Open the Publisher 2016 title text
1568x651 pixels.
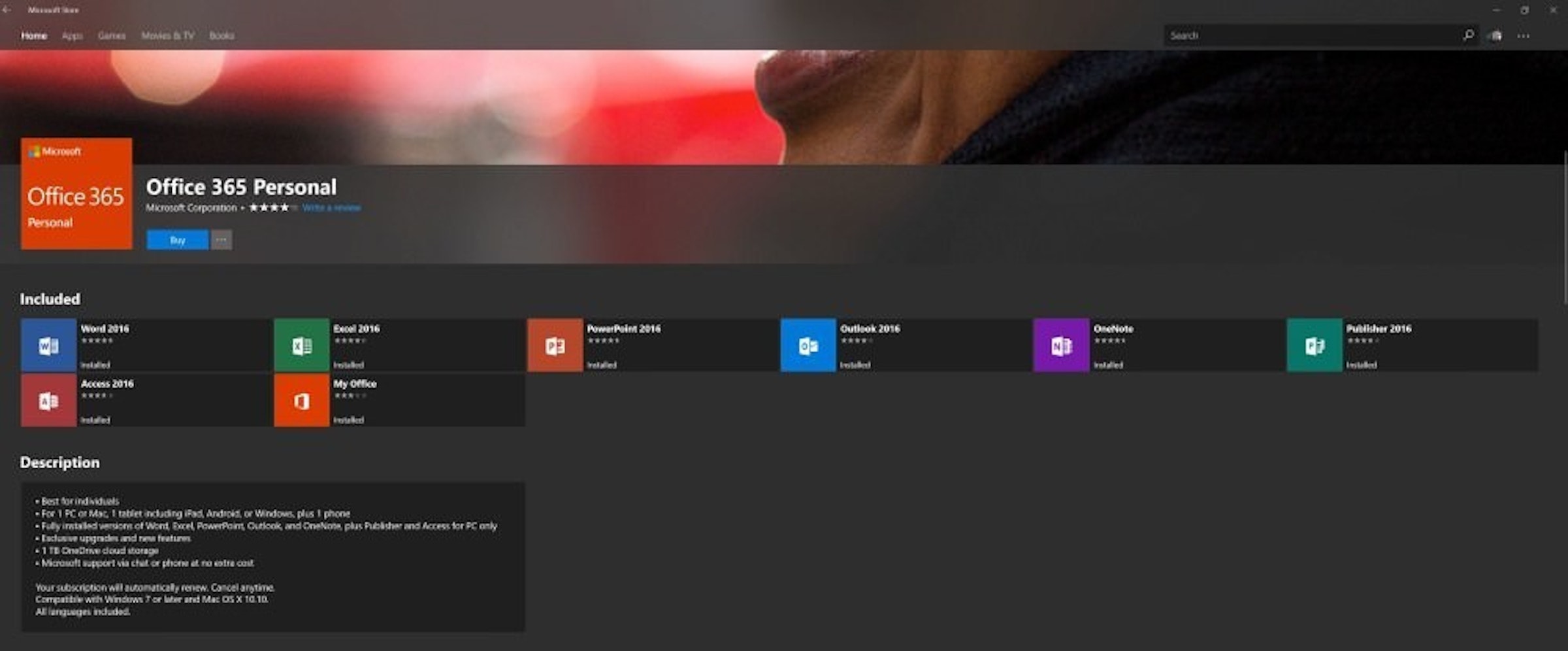click(1379, 329)
